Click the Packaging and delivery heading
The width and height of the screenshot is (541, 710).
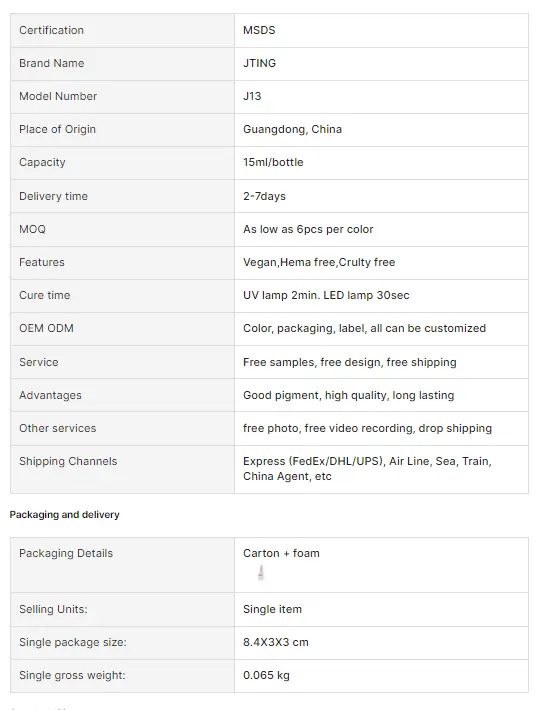tap(64, 515)
